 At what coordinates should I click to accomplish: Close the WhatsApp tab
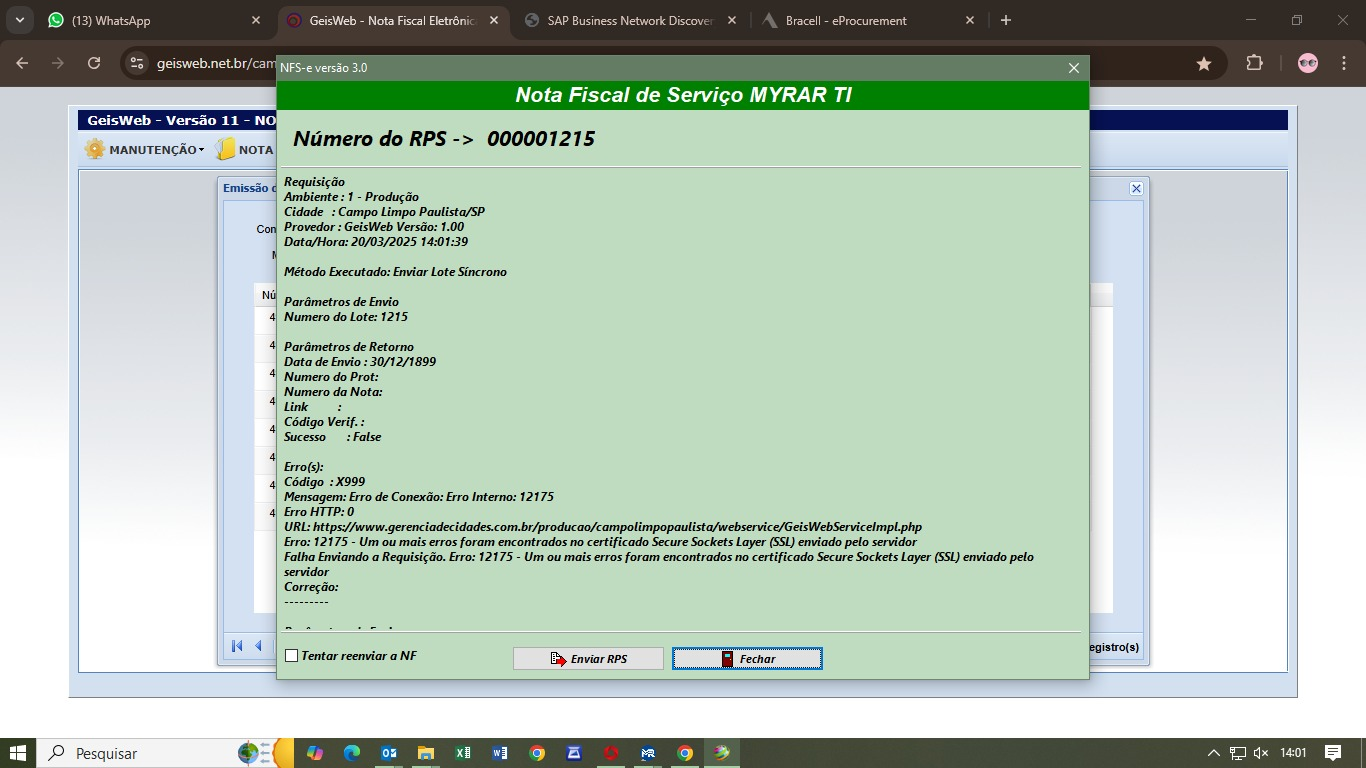(x=256, y=20)
